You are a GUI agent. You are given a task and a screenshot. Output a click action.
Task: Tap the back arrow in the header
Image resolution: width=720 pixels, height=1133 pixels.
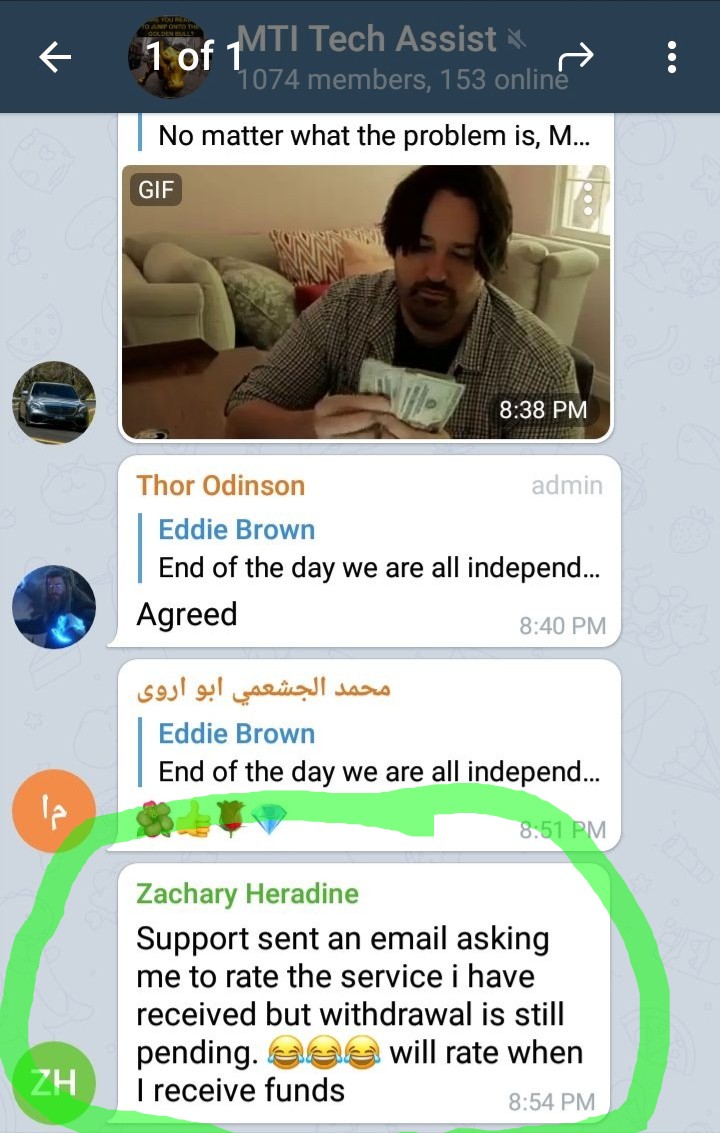(x=55, y=56)
